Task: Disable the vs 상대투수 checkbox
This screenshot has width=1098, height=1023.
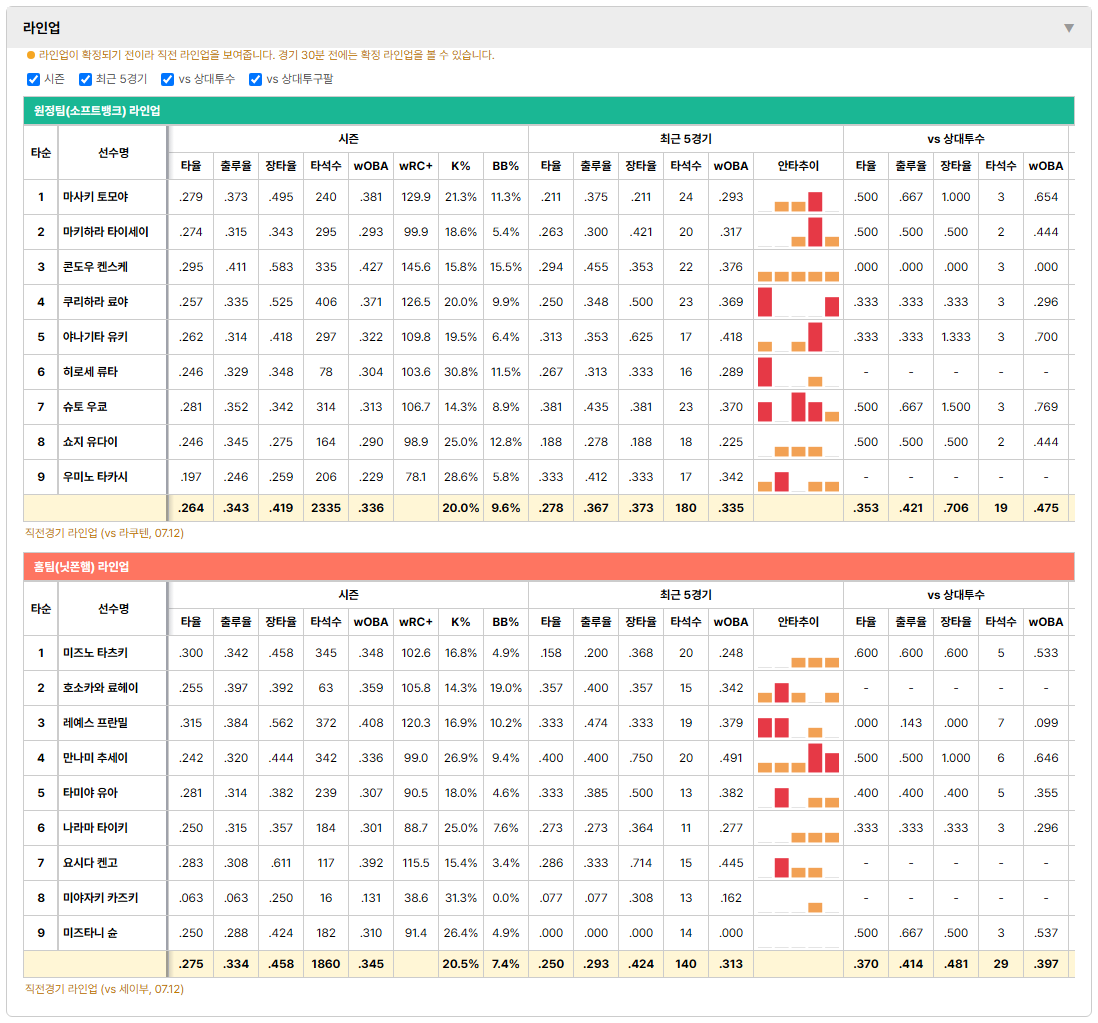Action: [167, 79]
